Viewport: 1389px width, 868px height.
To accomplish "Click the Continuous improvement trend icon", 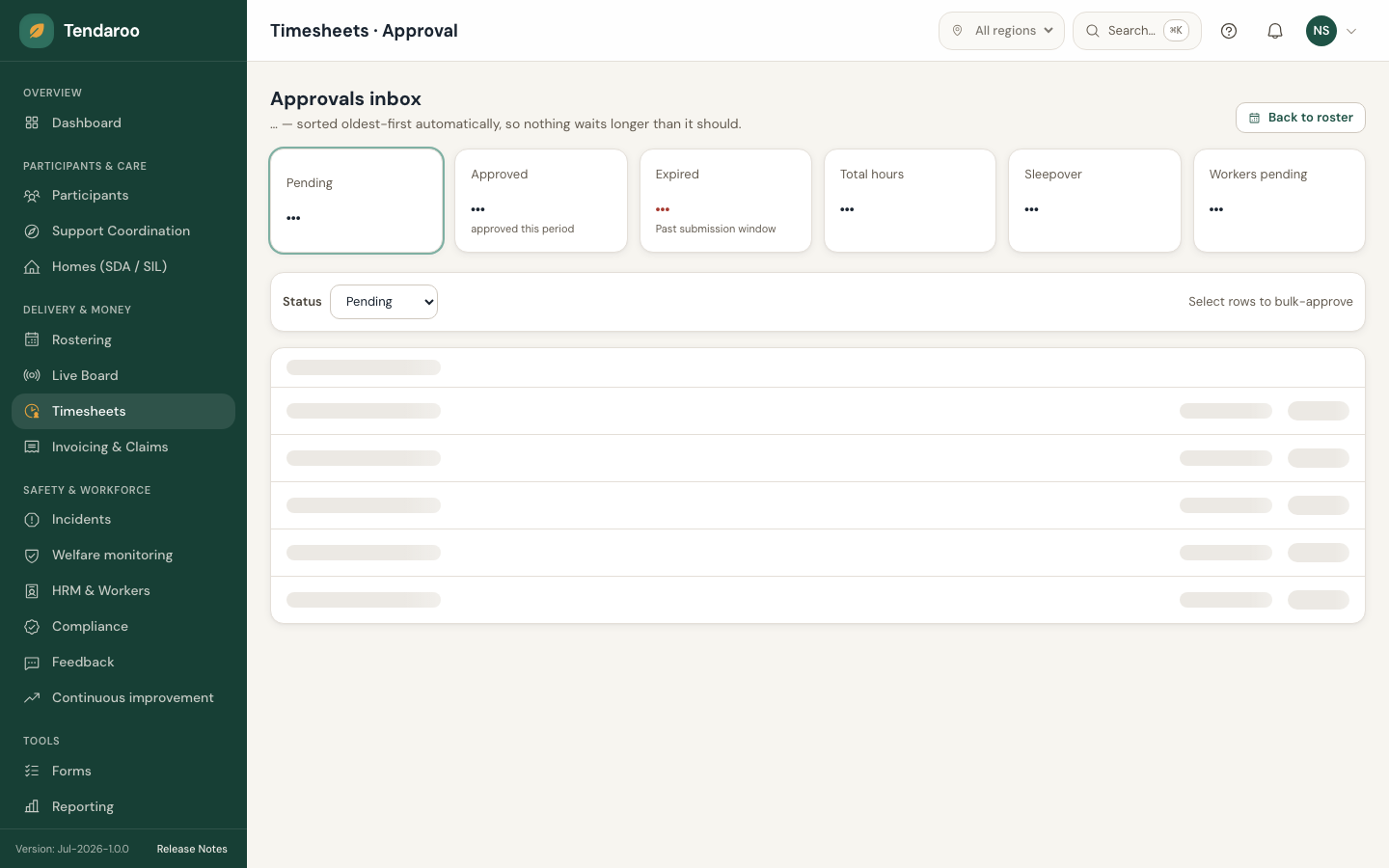I will (32, 698).
